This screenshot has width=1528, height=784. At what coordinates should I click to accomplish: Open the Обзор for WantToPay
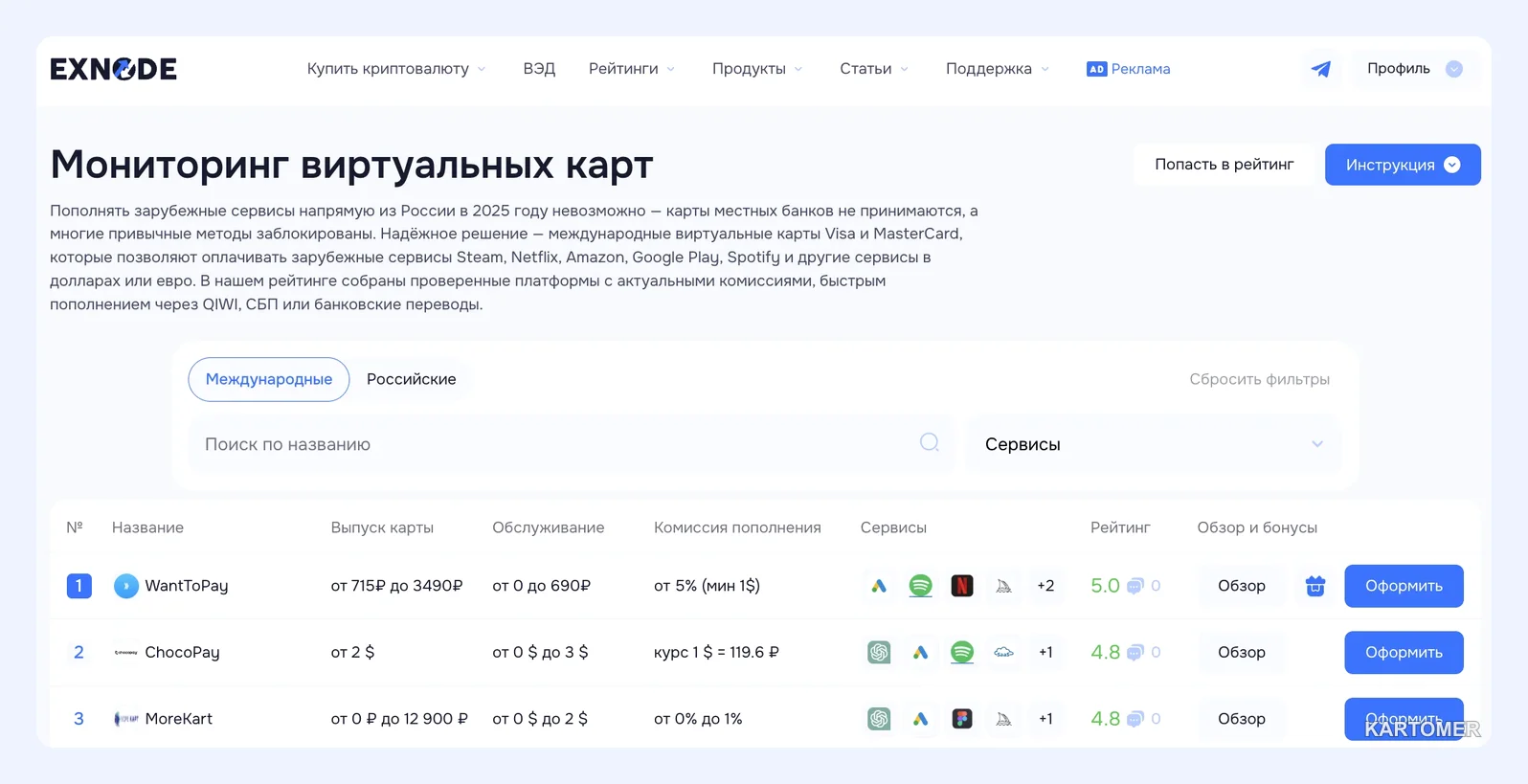[x=1242, y=586]
